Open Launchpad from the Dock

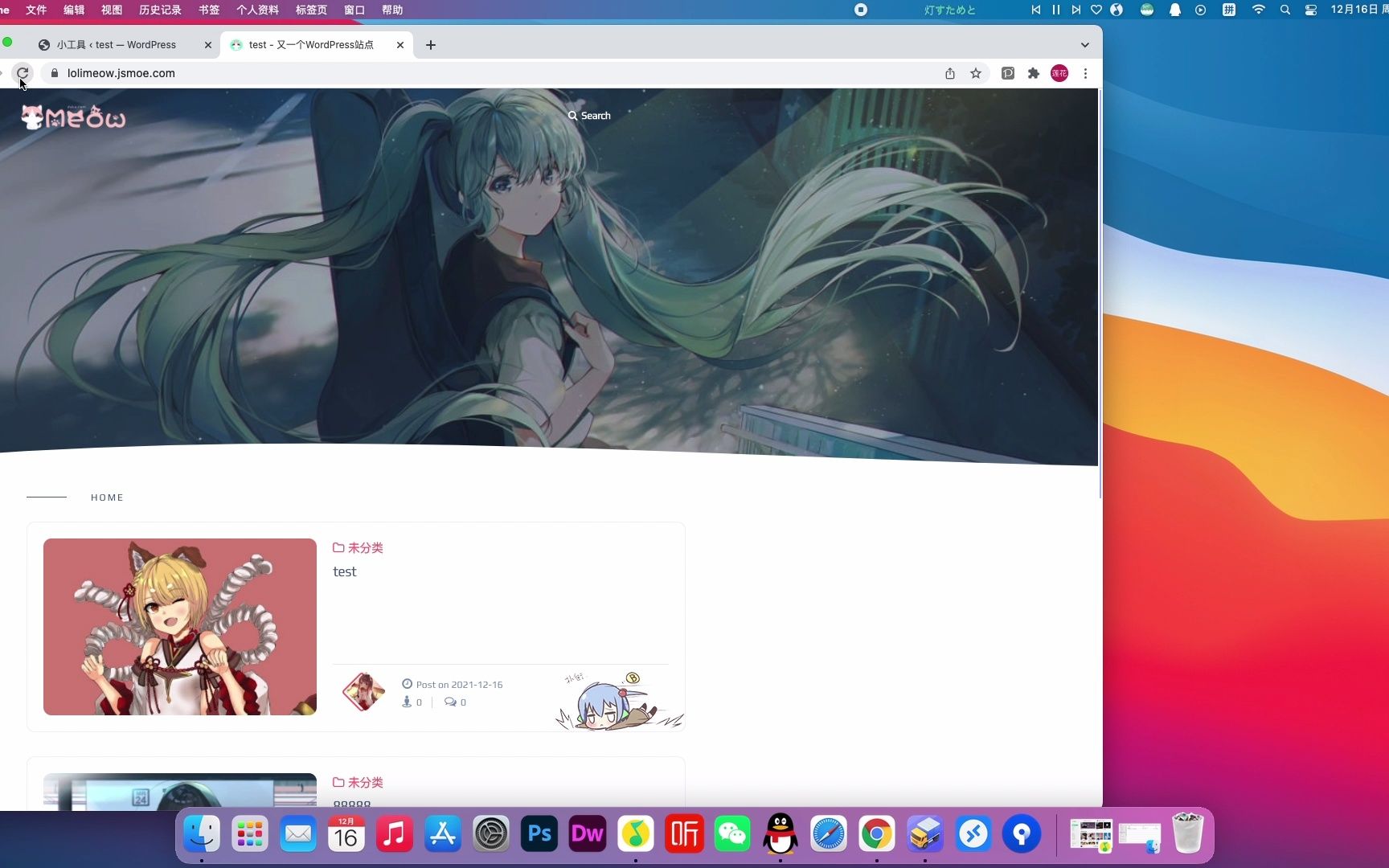pyautogui.click(x=250, y=834)
